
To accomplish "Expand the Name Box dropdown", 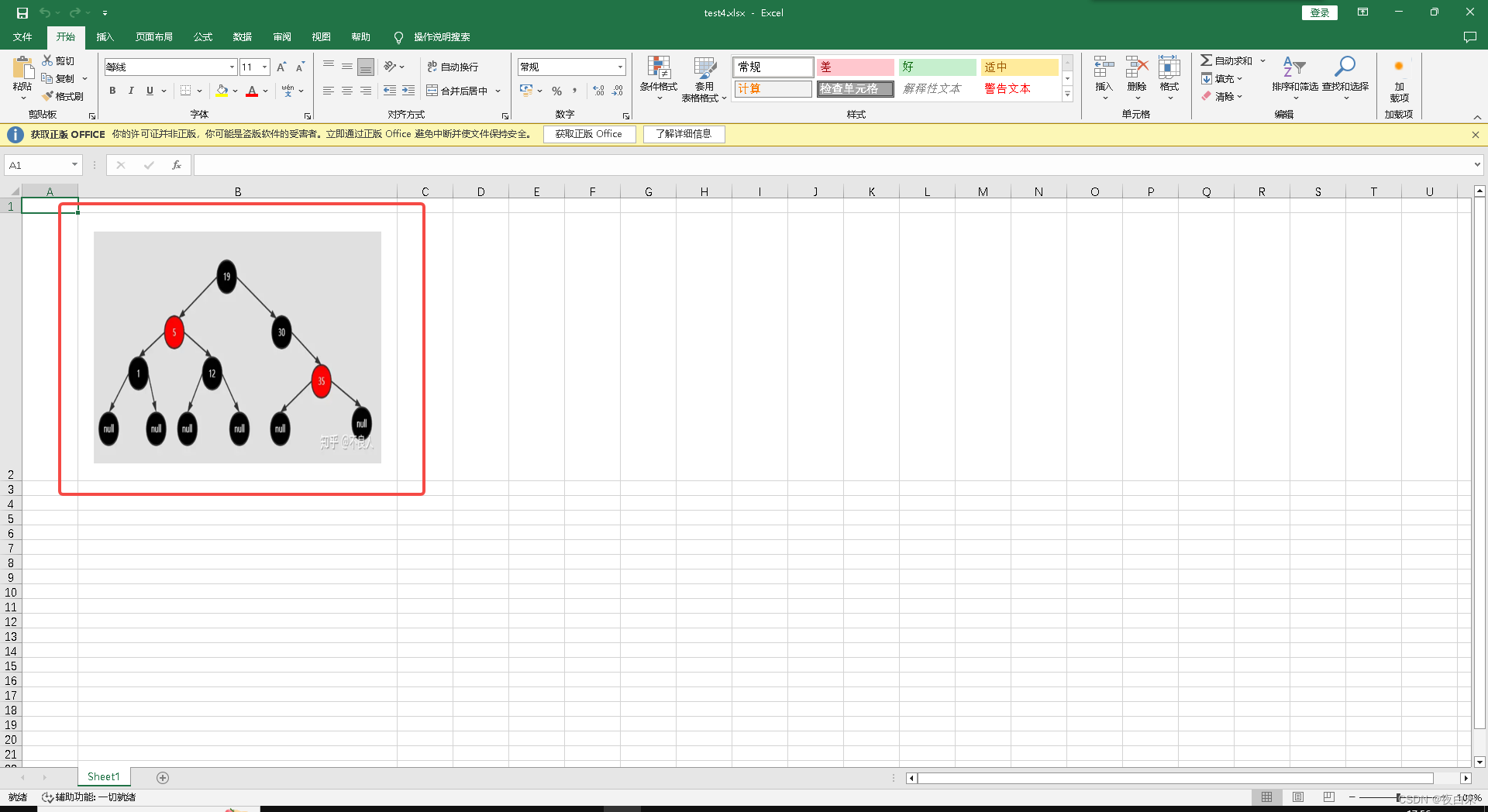I will click(74, 165).
